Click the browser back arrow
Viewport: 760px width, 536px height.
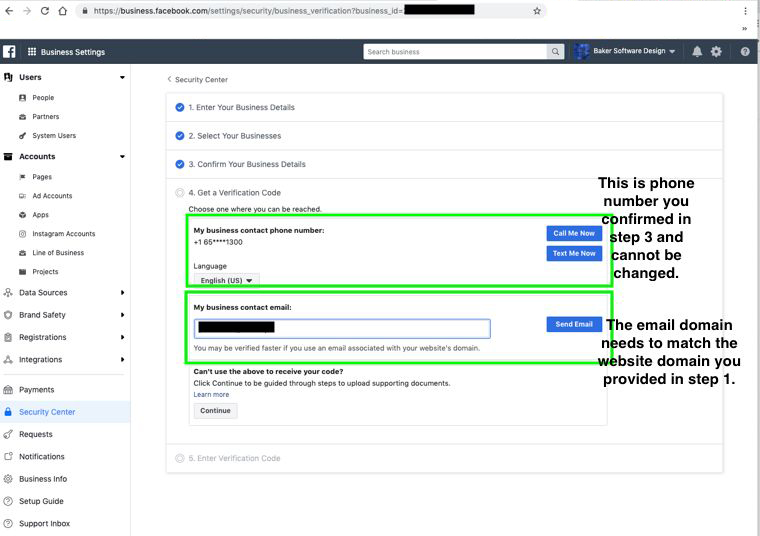pos(9,11)
